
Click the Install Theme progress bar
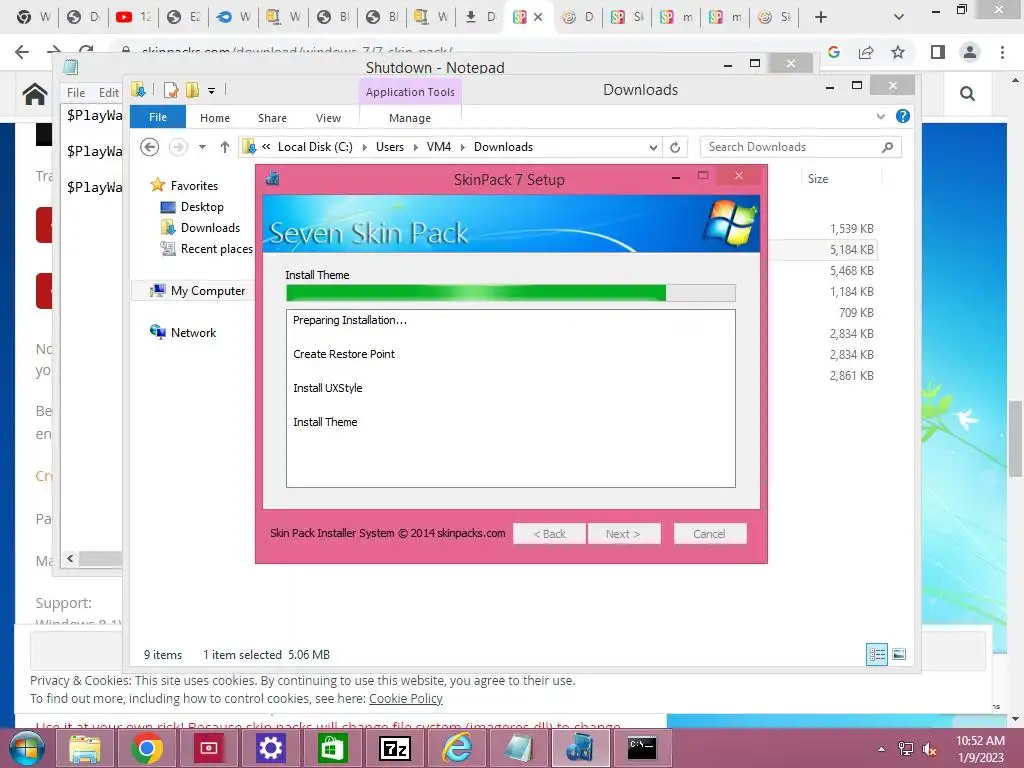[x=511, y=293]
